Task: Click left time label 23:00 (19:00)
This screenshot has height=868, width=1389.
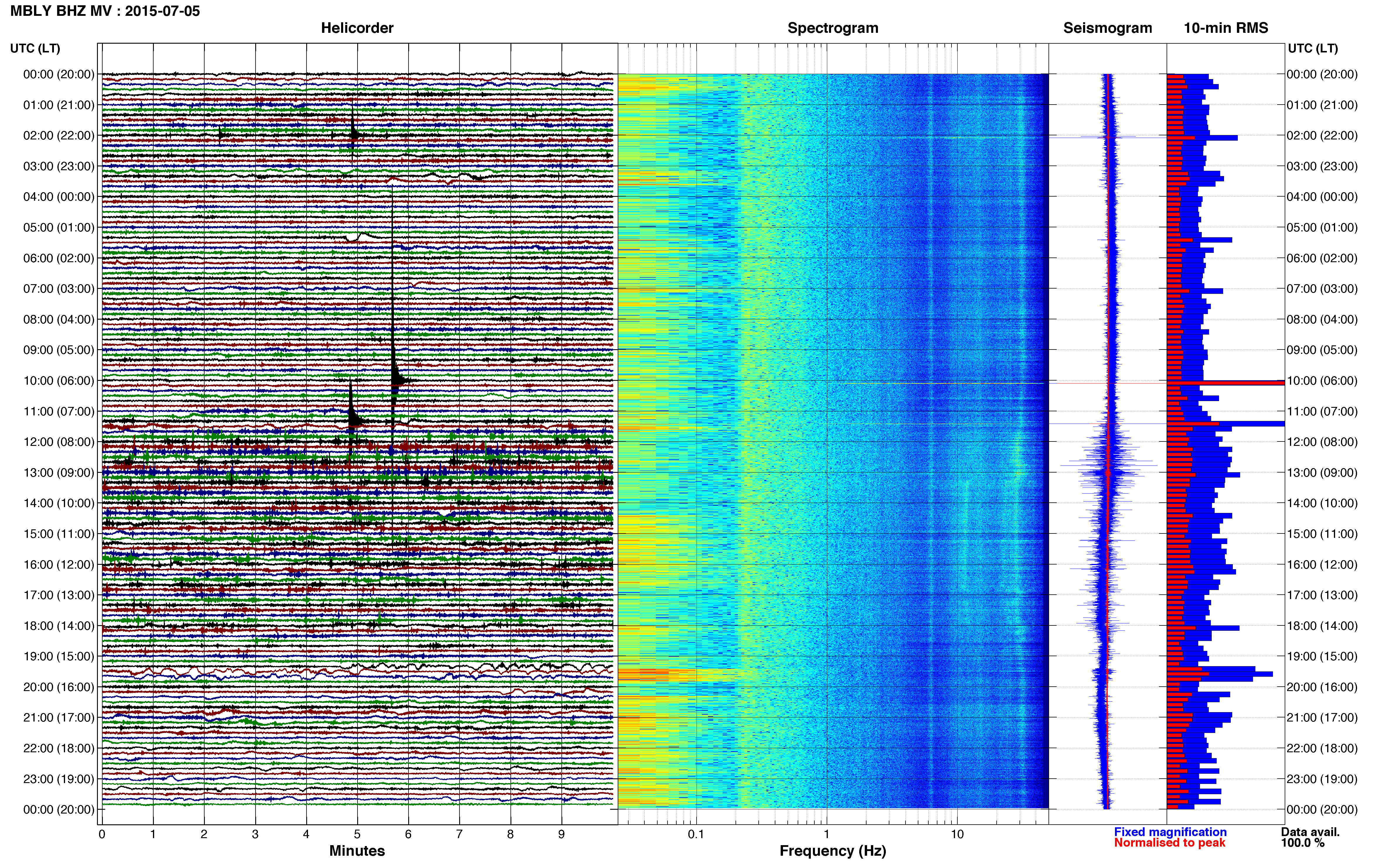Action: click(59, 779)
